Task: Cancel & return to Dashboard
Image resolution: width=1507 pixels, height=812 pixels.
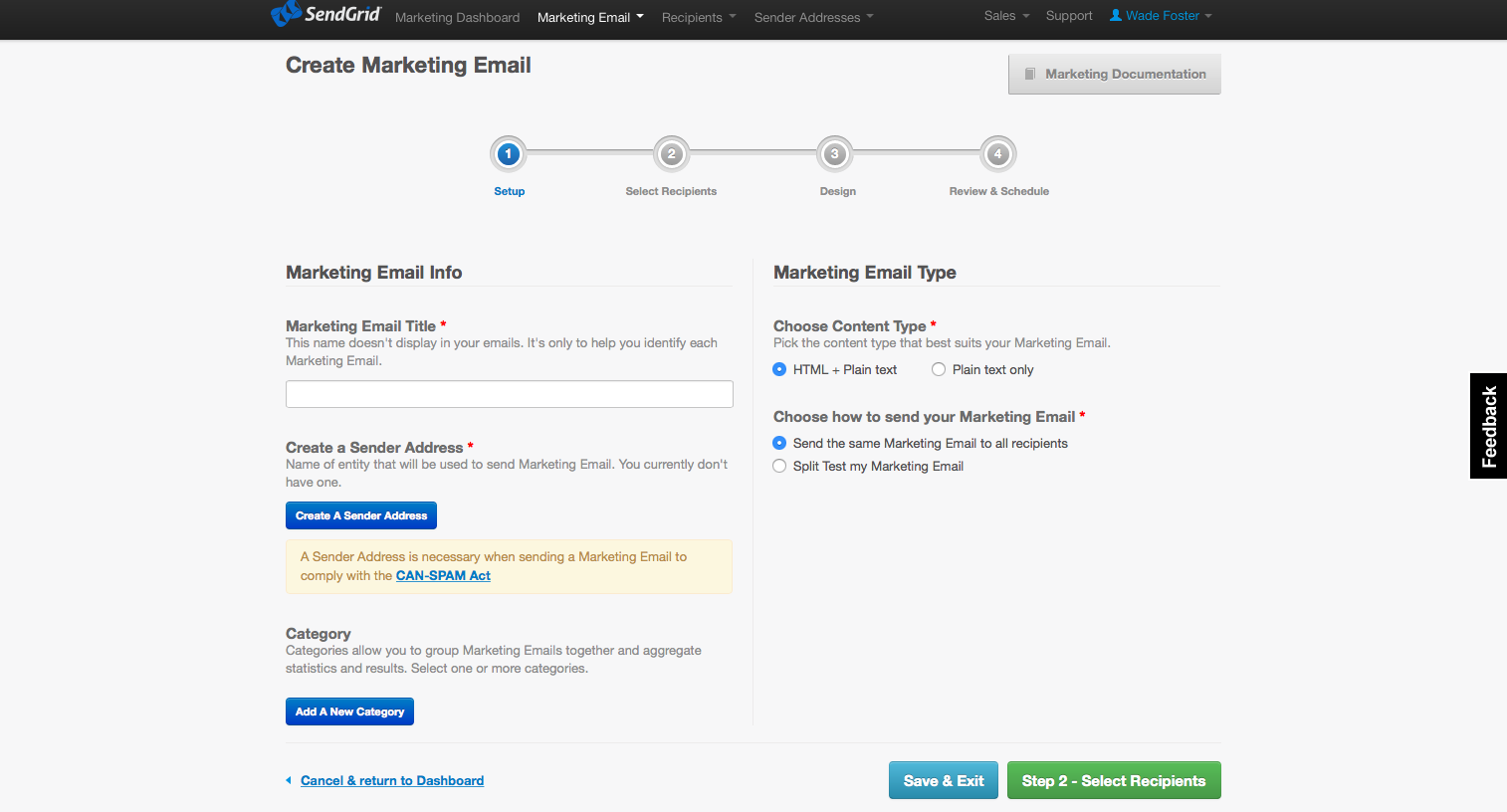Action: 392,780
